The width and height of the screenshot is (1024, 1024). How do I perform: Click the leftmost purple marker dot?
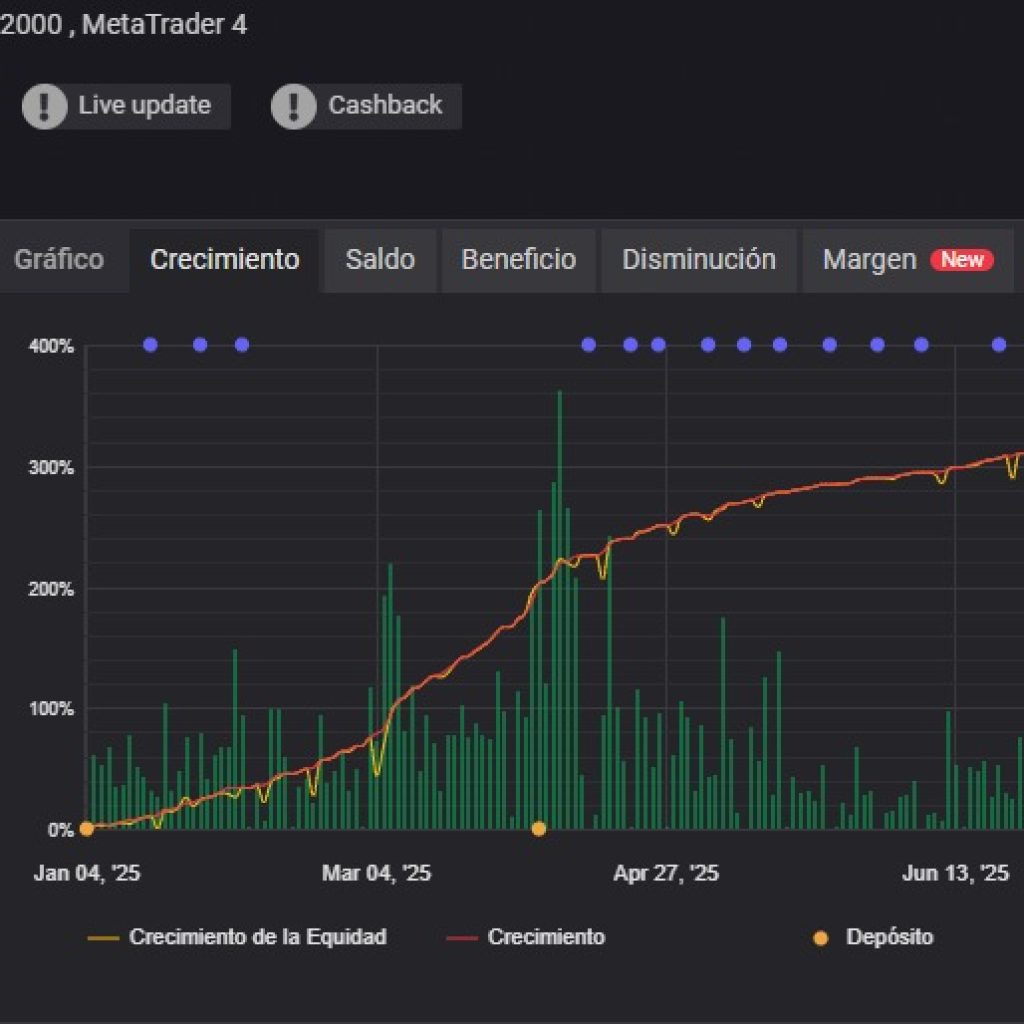[150, 345]
